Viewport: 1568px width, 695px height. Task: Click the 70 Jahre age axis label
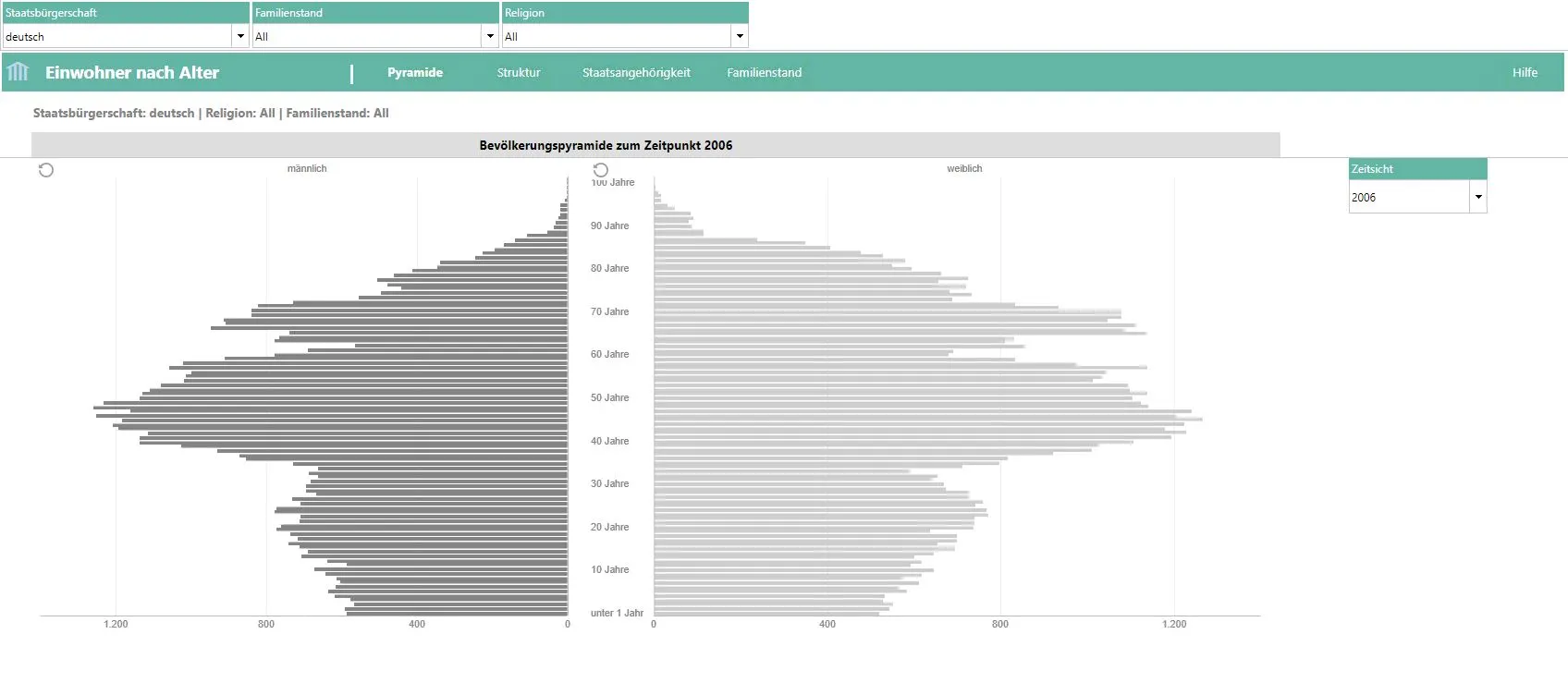(609, 311)
